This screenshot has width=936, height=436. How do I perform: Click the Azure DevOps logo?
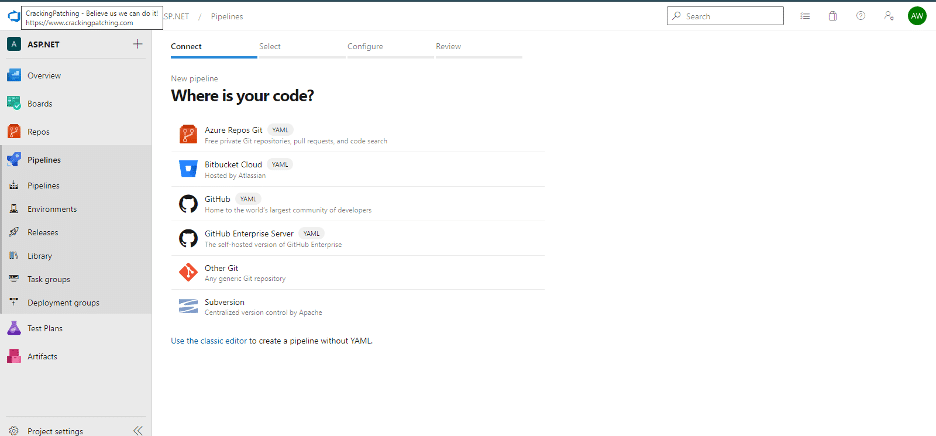(x=14, y=16)
